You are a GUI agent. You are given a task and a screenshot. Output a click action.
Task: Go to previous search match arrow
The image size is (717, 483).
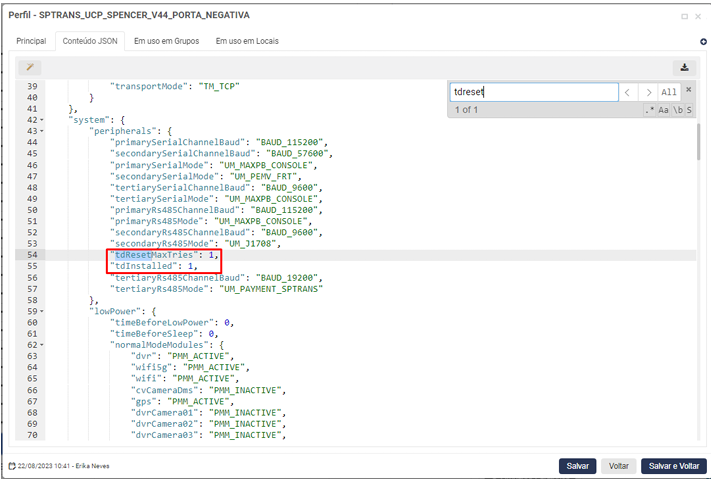tap(628, 92)
